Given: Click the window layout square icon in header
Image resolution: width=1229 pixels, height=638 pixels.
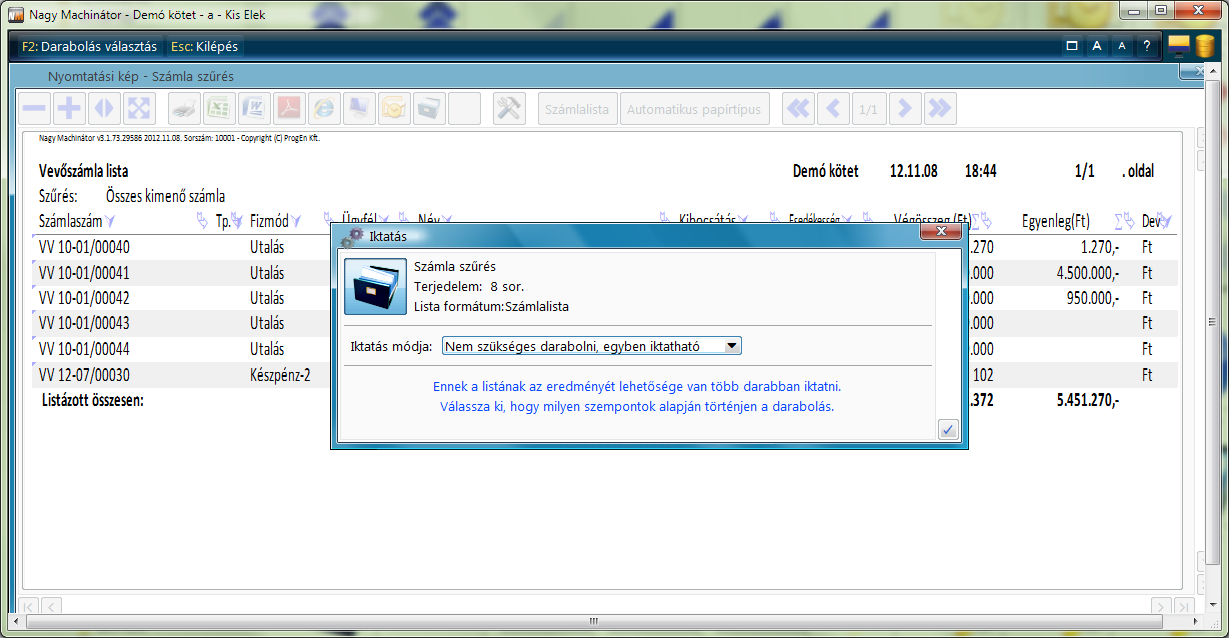Looking at the screenshot, I should 1072,46.
